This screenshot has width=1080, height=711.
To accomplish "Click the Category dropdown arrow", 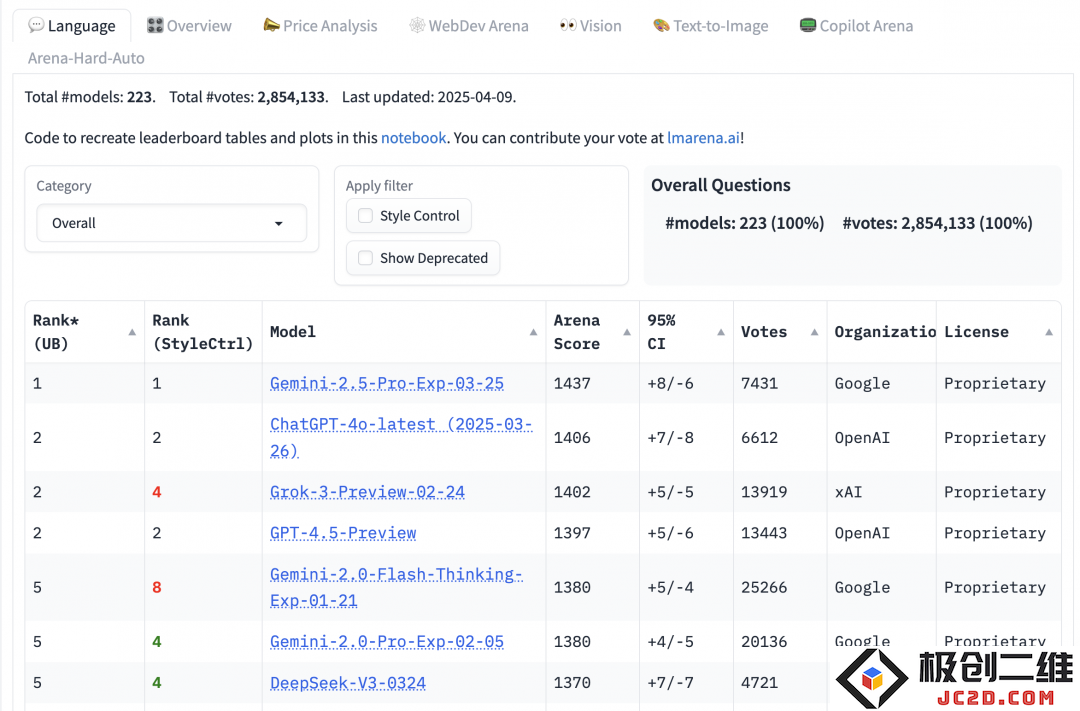I will [x=278, y=223].
